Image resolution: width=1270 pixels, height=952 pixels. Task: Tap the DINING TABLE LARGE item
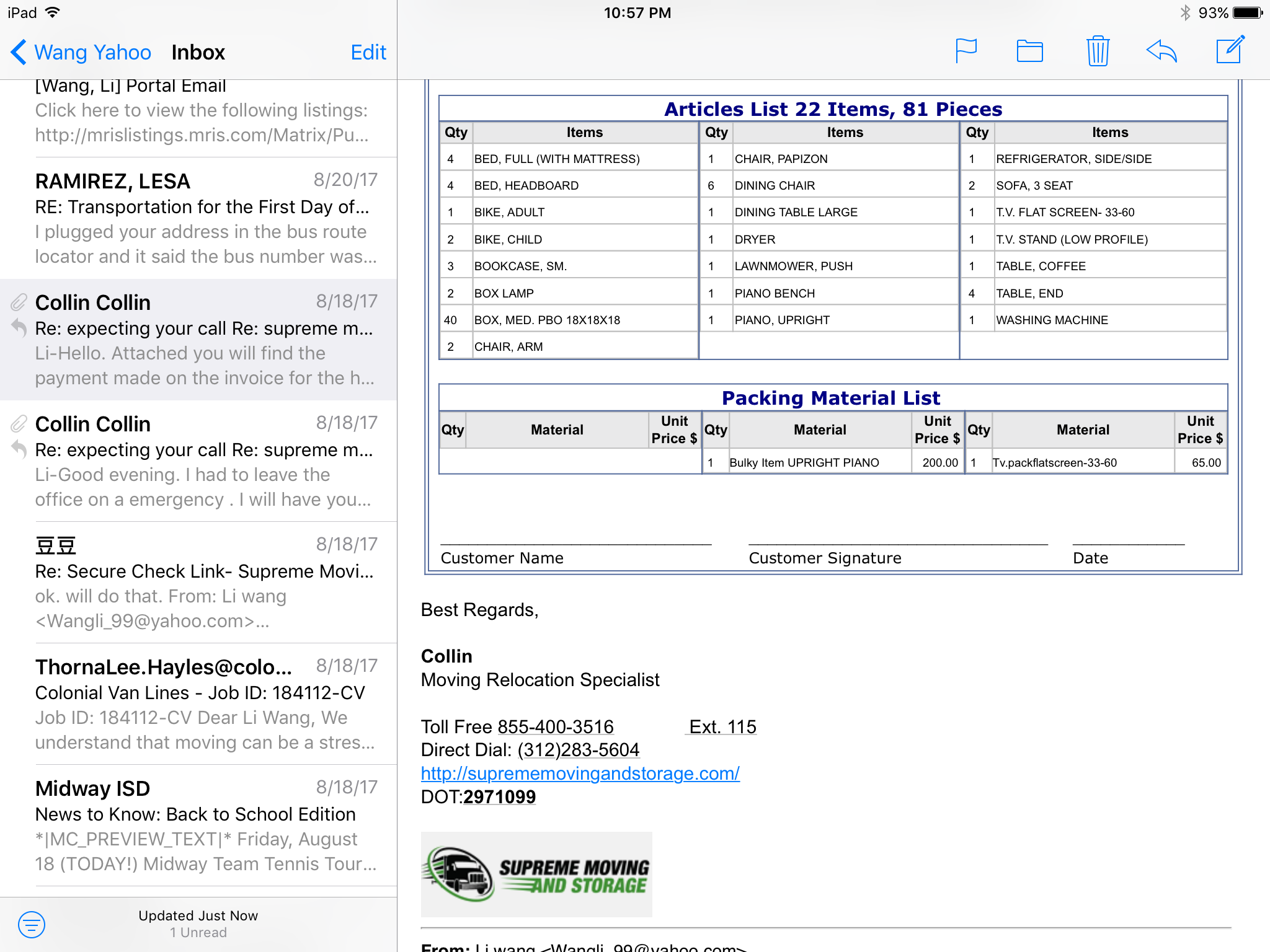(796, 212)
